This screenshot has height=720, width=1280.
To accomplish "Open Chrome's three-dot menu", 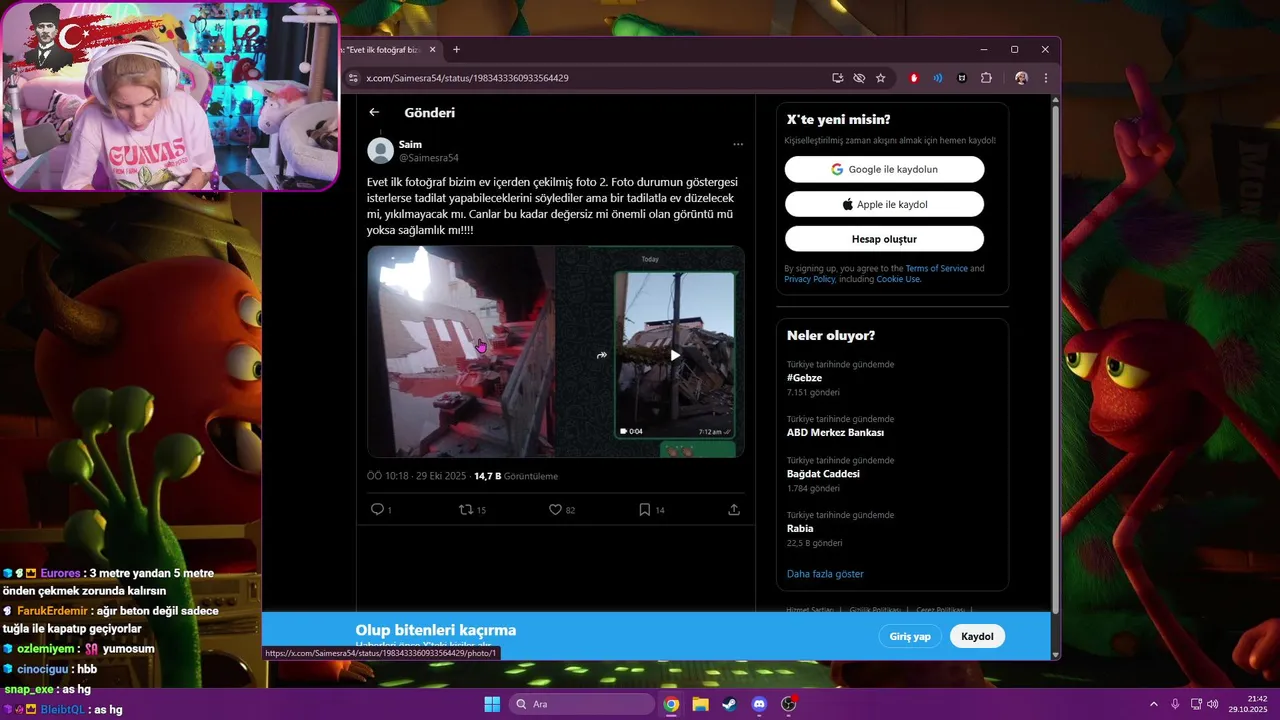I will (x=1046, y=78).
